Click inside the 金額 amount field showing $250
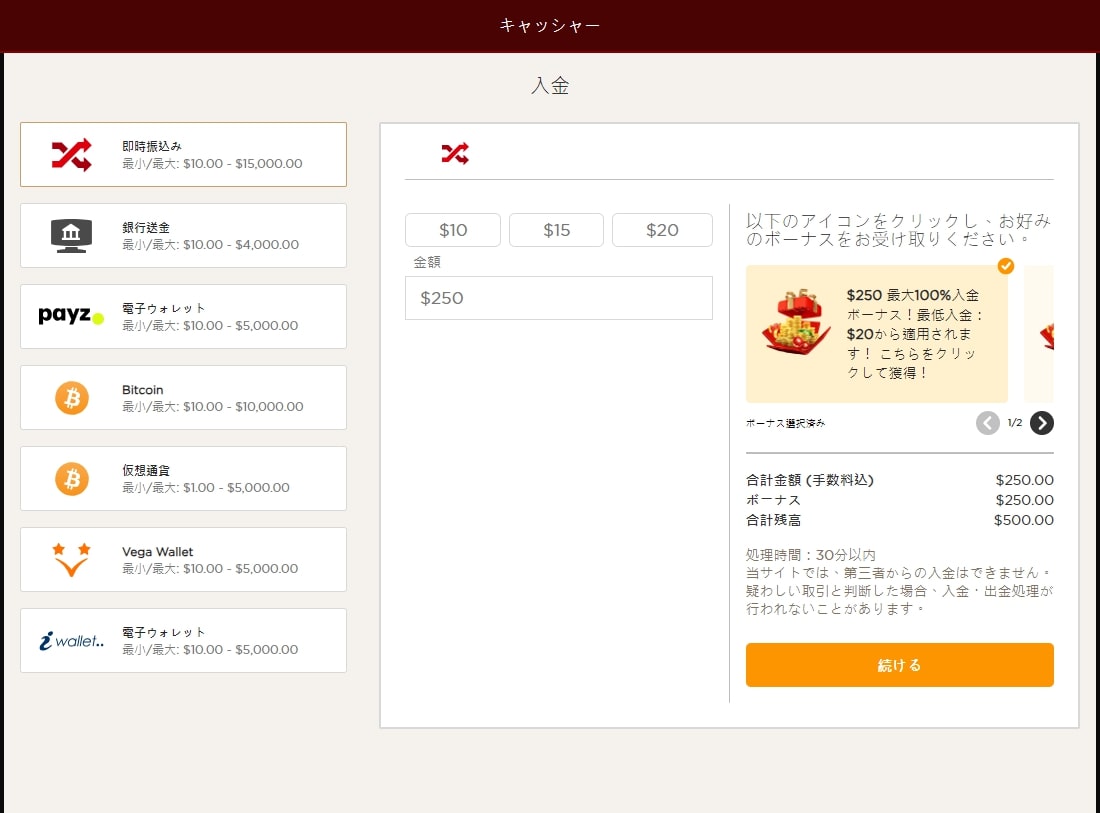The width and height of the screenshot is (1100, 813). click(x=558, y=297)
